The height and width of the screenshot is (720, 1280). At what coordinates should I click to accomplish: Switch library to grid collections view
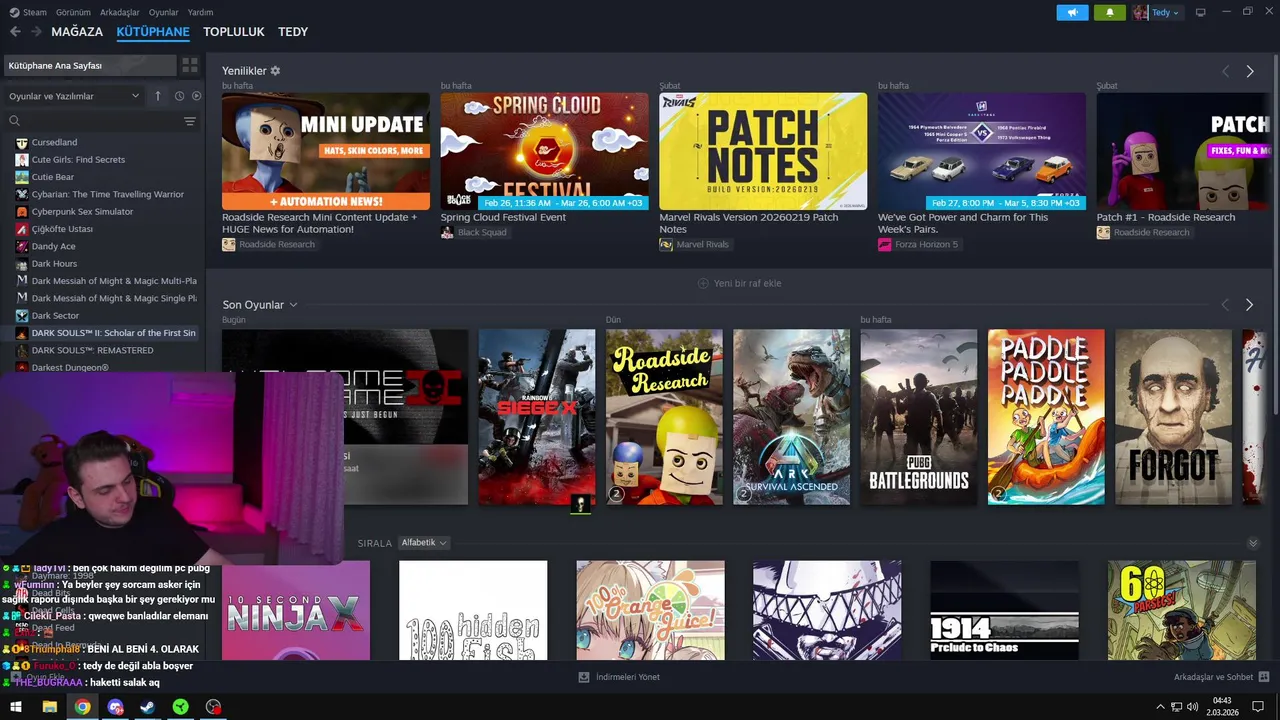[x=189, y=66]
